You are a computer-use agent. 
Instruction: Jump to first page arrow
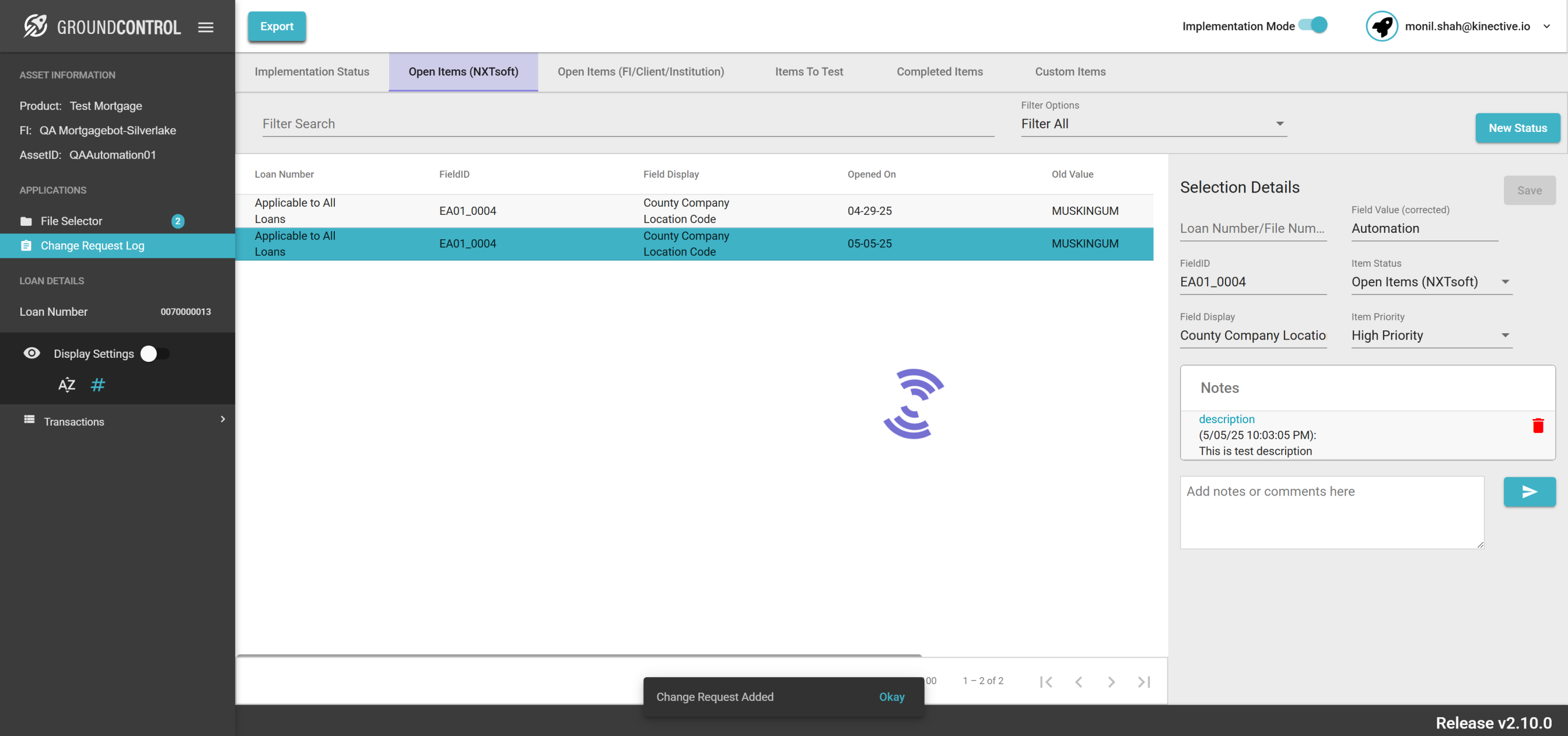[x=1046, y=682]
